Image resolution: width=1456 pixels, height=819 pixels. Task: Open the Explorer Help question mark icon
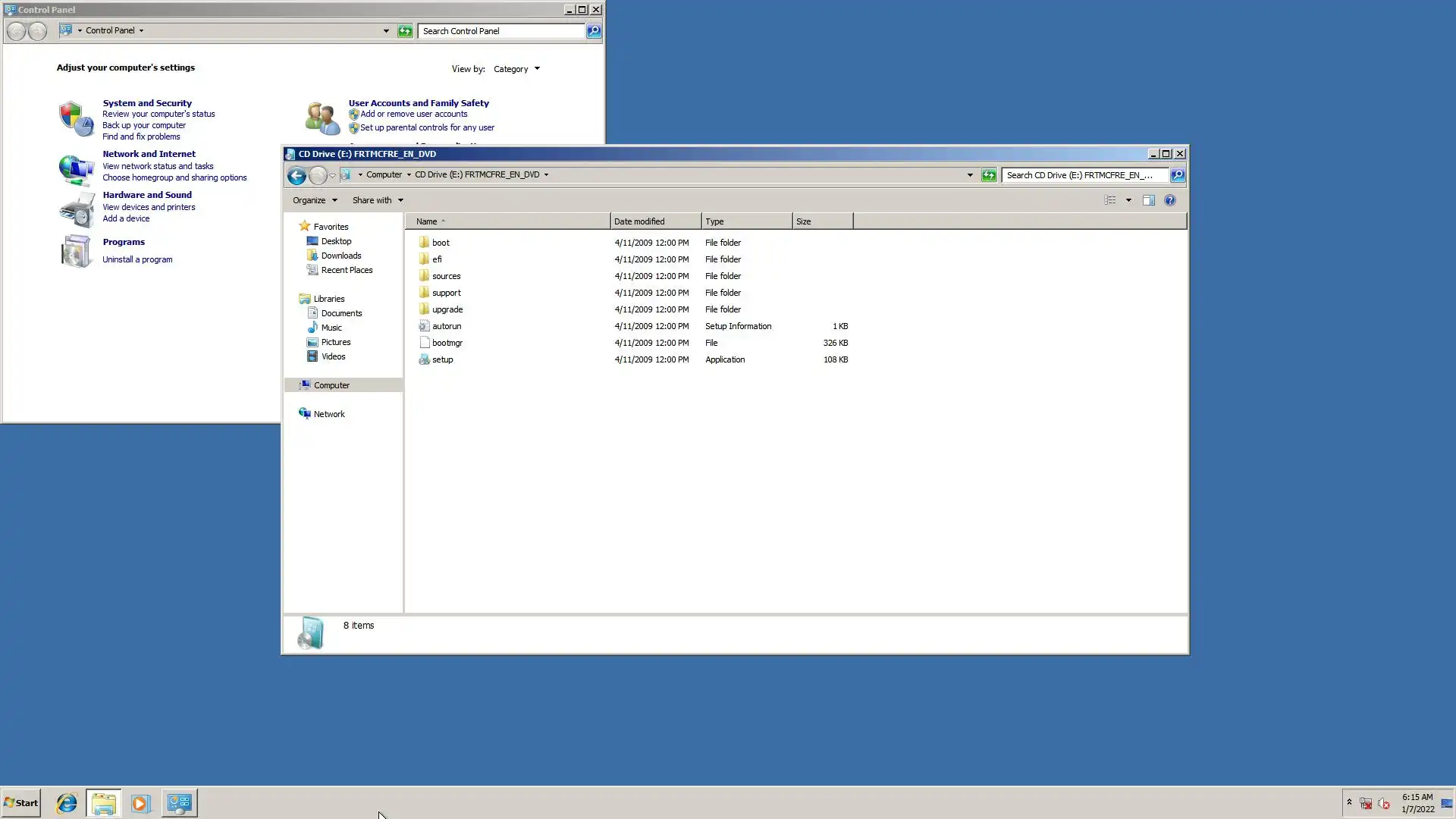pos(1169,200)
